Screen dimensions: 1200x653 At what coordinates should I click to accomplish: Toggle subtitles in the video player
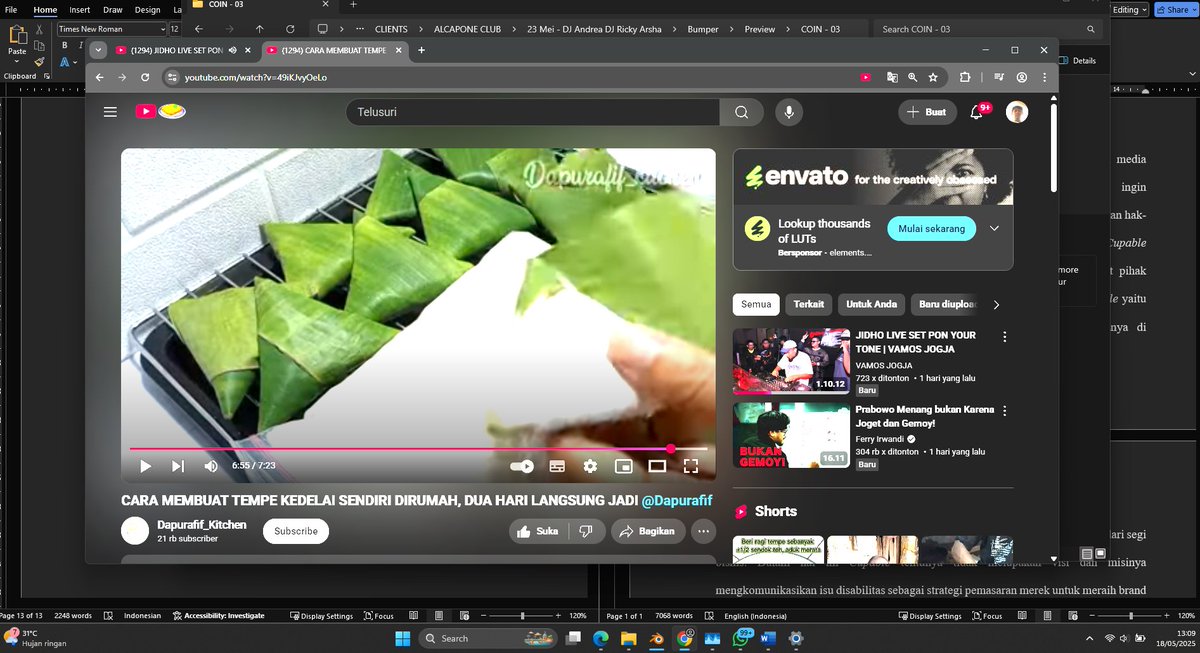tap(557, 466)
